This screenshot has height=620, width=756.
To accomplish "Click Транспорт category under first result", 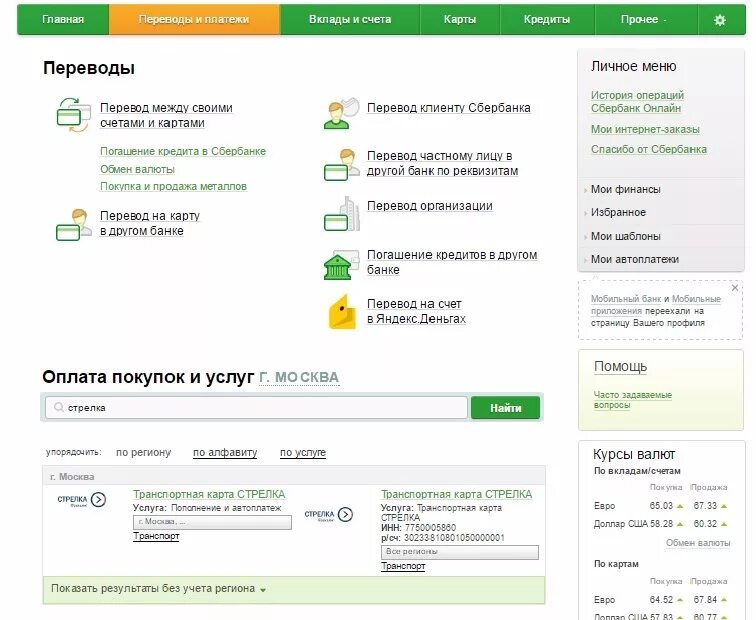I will (156, 536).
